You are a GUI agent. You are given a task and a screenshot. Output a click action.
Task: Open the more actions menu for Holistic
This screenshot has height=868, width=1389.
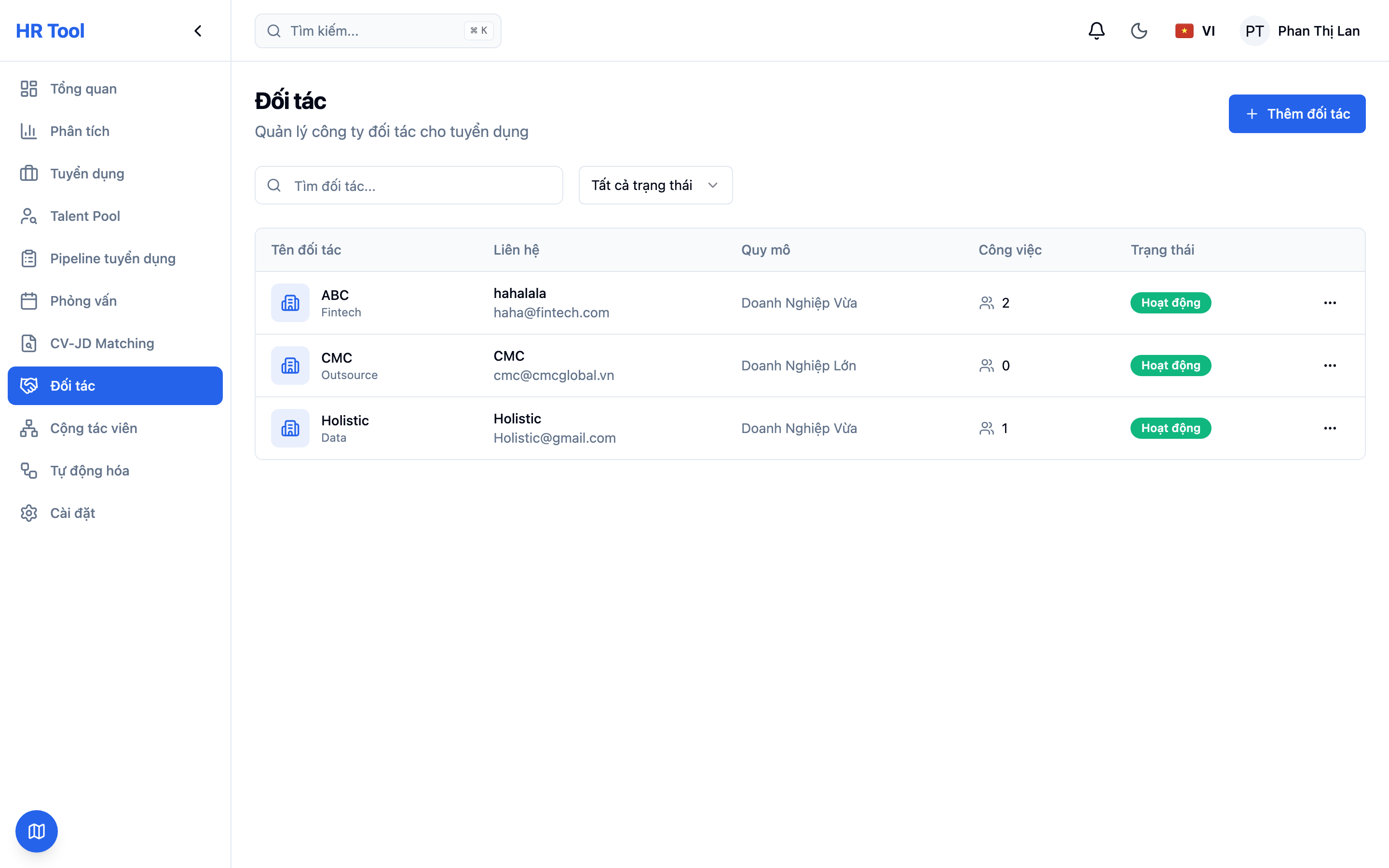click(x=1330, y=428)
